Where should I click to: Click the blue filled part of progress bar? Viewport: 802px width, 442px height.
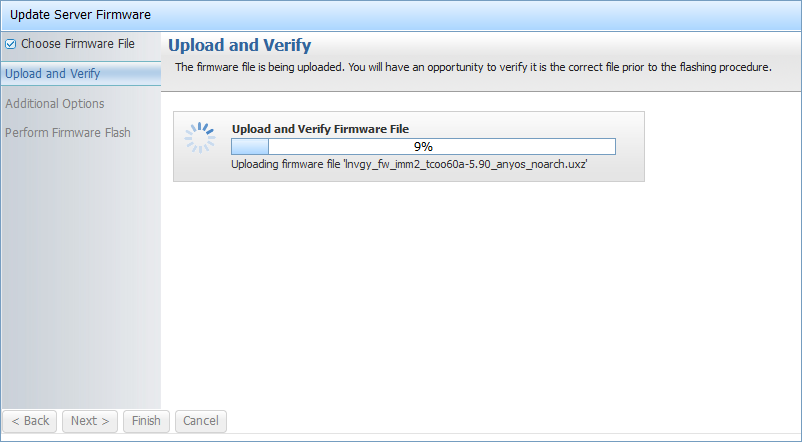pyautogui.click(x=250, y=146)
